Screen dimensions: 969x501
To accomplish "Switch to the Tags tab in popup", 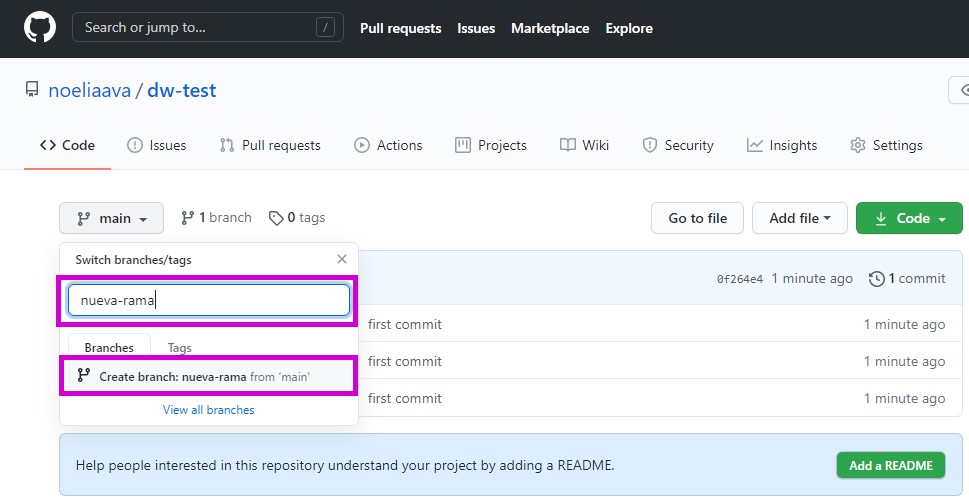I will click(180, 348).
